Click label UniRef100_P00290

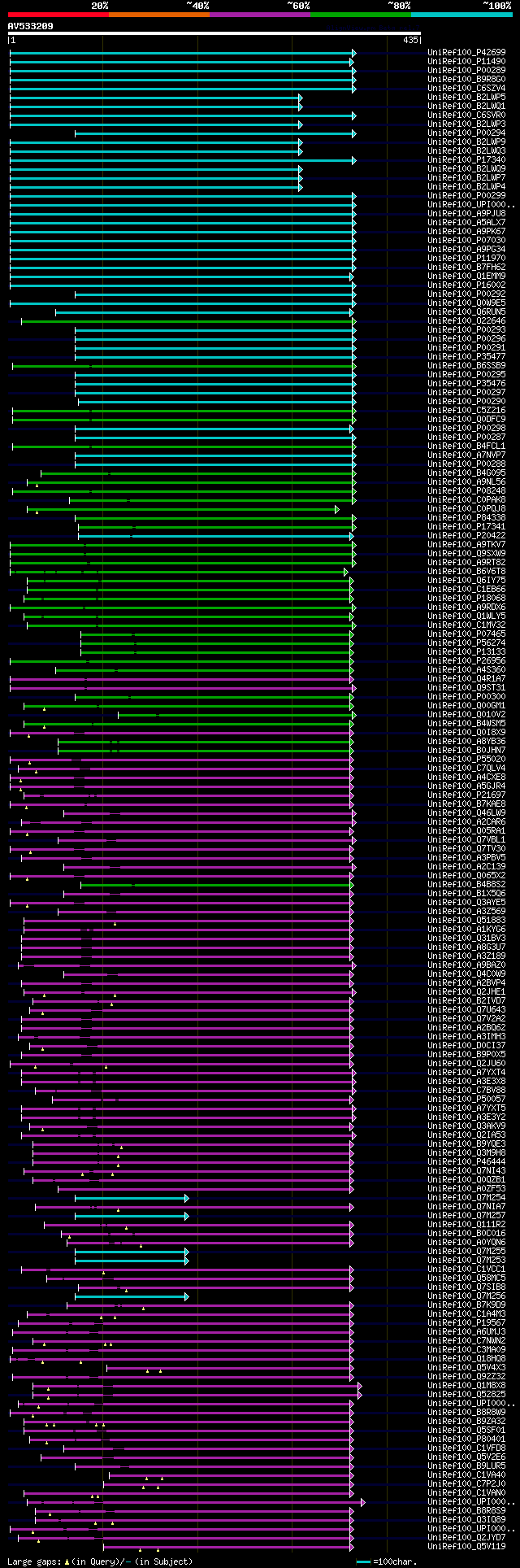pyautogui.click(x=466, y=402)
